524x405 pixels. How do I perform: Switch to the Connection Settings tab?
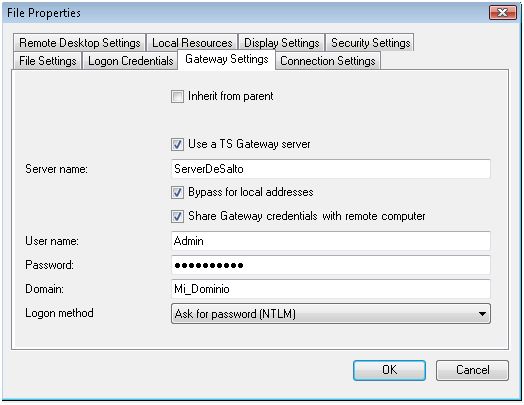tap(328, 61)
